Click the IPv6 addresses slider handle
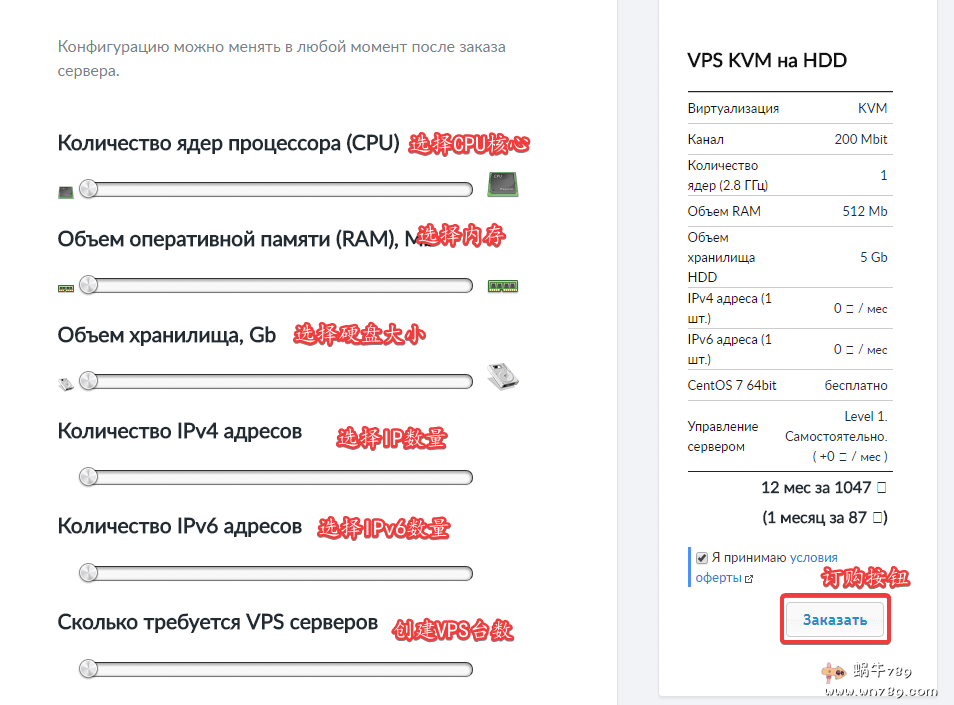 [89, 572]
